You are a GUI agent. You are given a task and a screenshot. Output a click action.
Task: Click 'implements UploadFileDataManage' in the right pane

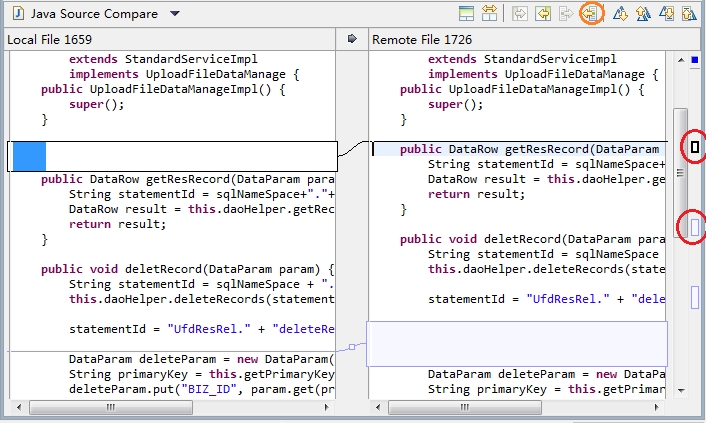(543, 74)
